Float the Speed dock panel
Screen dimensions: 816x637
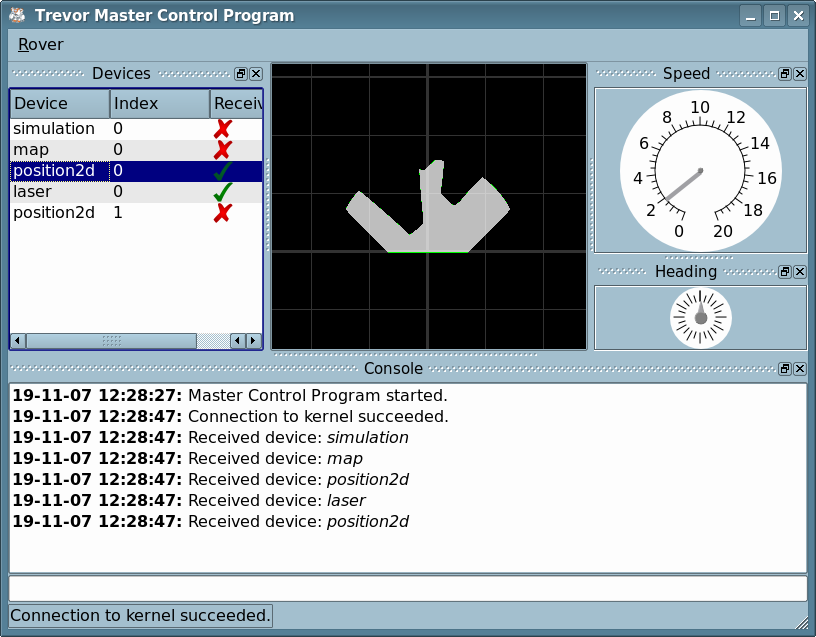pyautogui.click(x=785, y=74)
